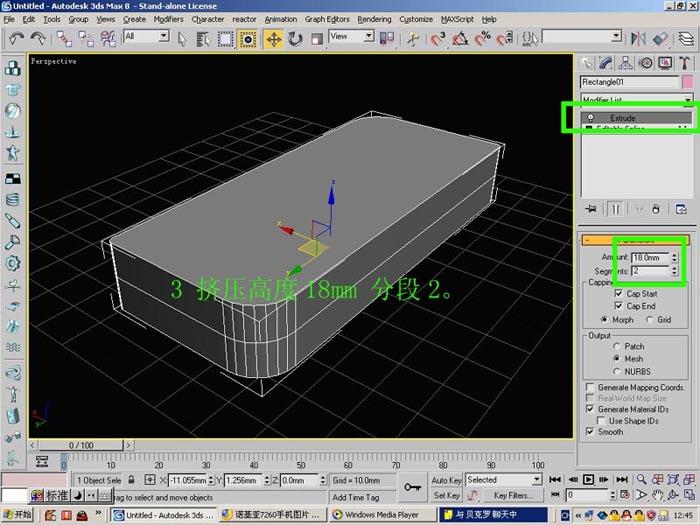Click the Play Animation button
The width and height of the screenshot is (700, 525).
(x=588, y=479)
